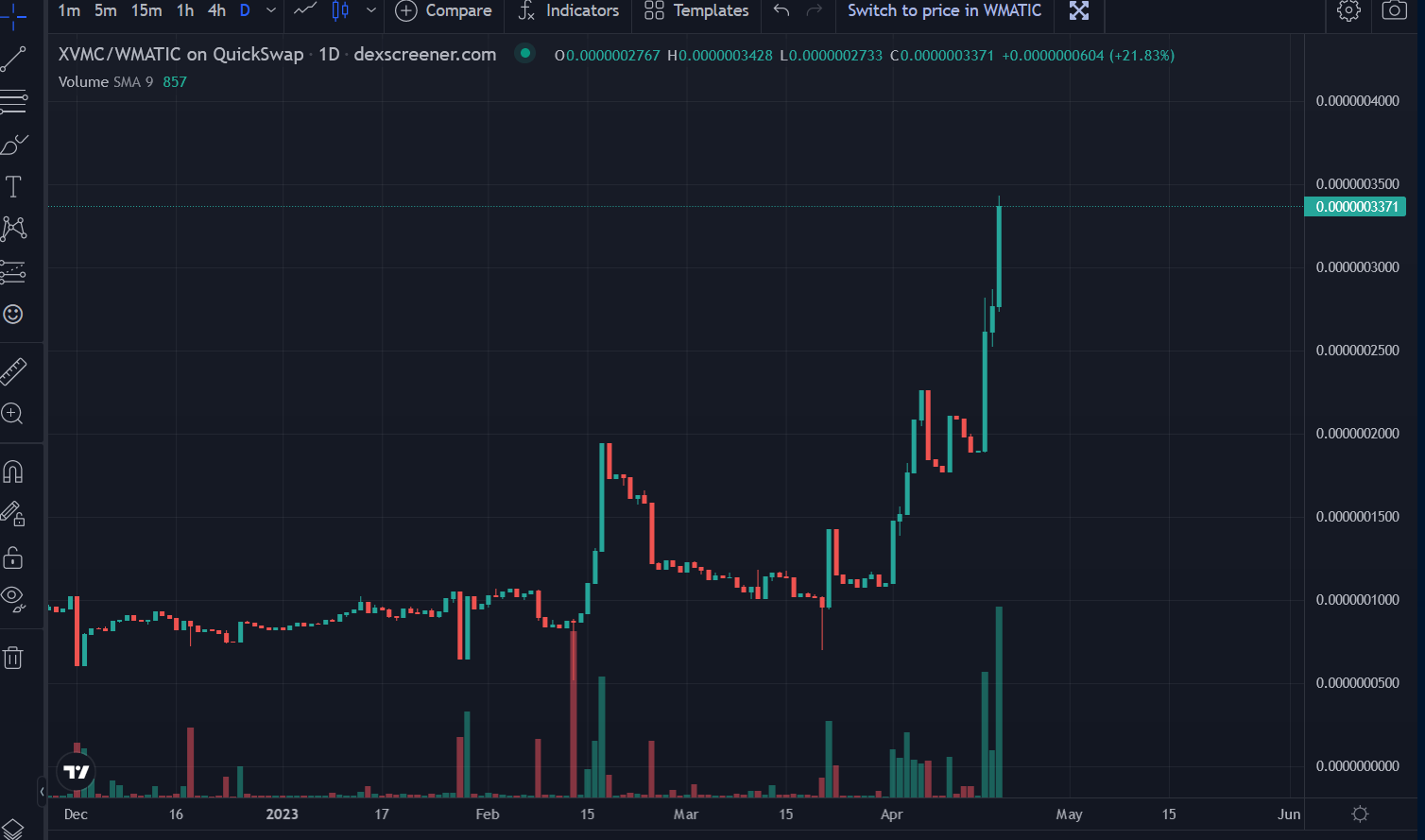
Task: Select the Text annotation tool
Action: click(x=13, y=186)
